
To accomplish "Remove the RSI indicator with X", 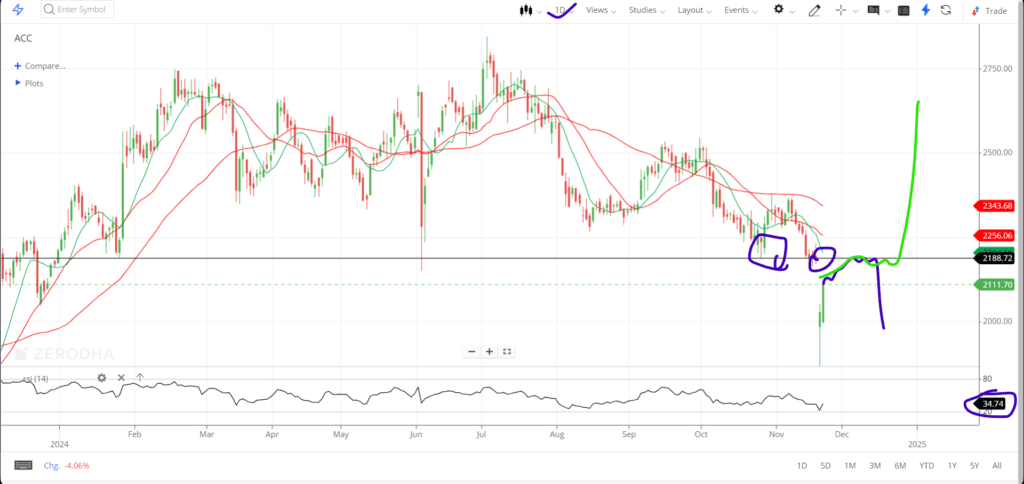I will pyautogui.click(x=121, y=378).
